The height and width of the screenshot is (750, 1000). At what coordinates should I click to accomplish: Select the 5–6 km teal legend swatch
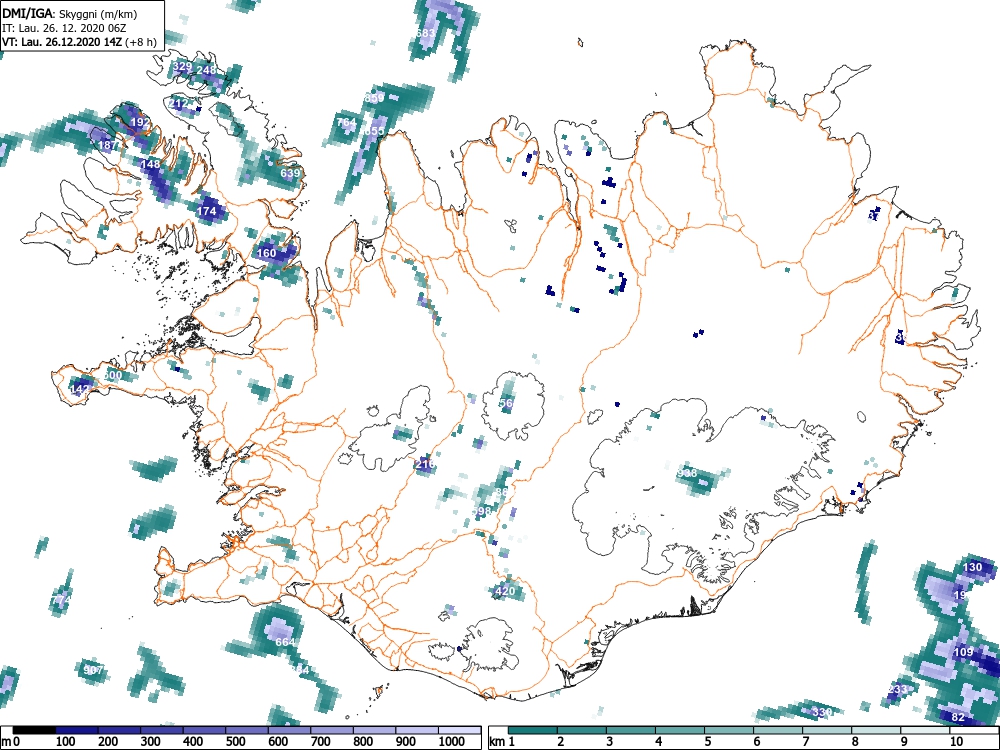click(730, 730)
